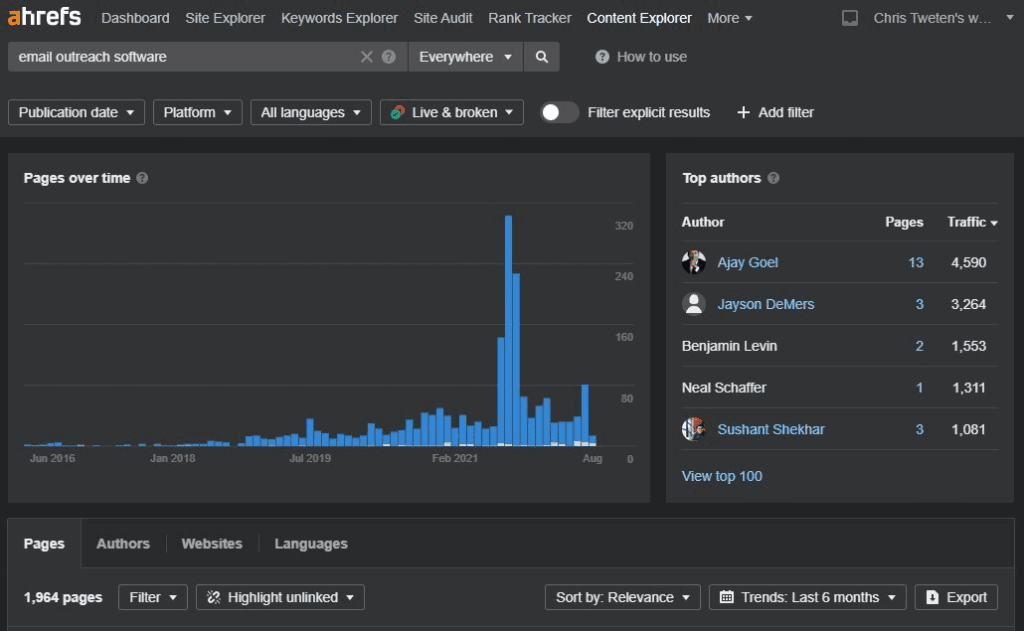Screen dimensions: 1024x631
Task: Switch to the Authors tab
Action: [123, 543]
